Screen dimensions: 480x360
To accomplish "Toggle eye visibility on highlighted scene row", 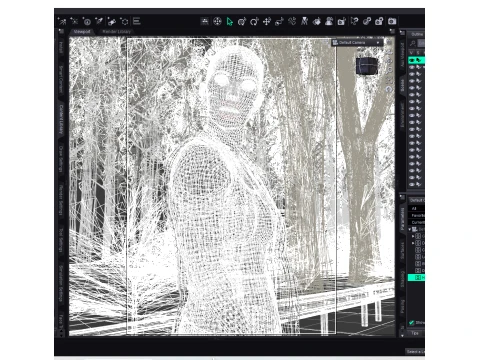I will tap(412, 60).
